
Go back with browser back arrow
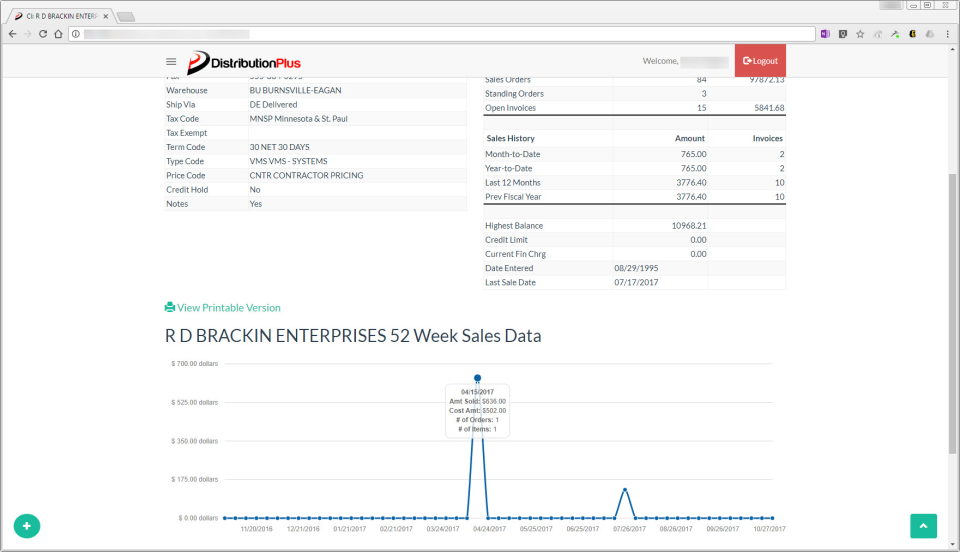[12, 34]
